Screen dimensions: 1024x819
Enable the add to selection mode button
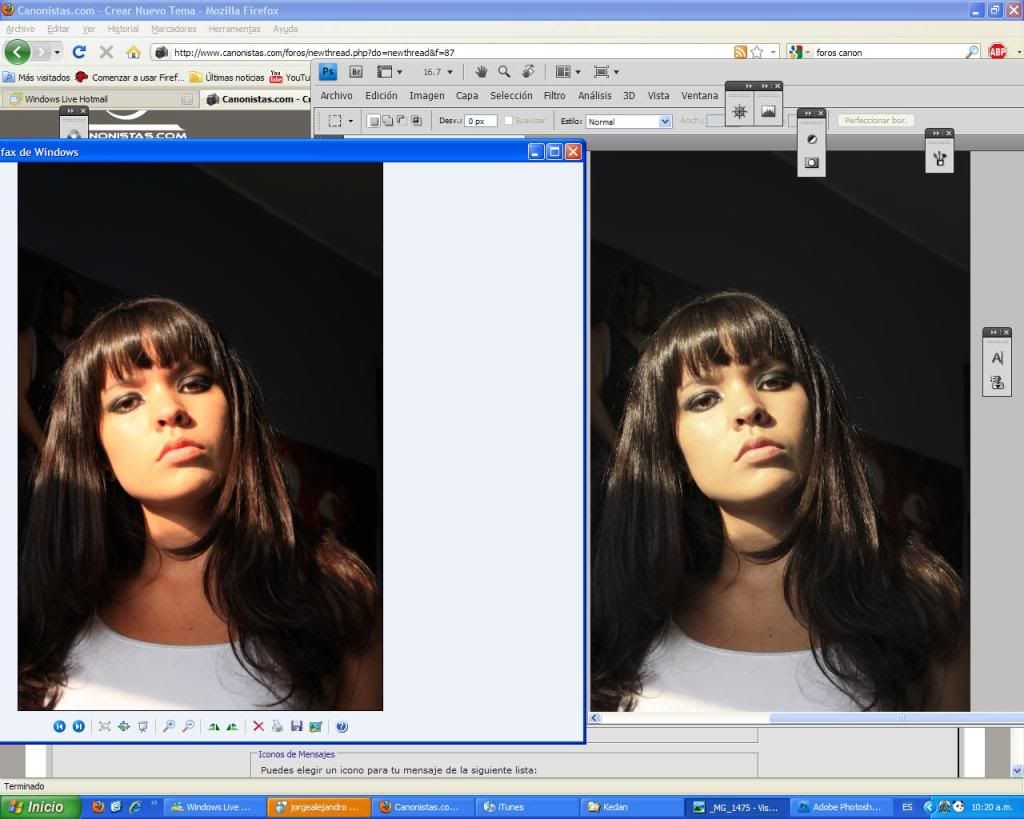click(x=387, y=121)
